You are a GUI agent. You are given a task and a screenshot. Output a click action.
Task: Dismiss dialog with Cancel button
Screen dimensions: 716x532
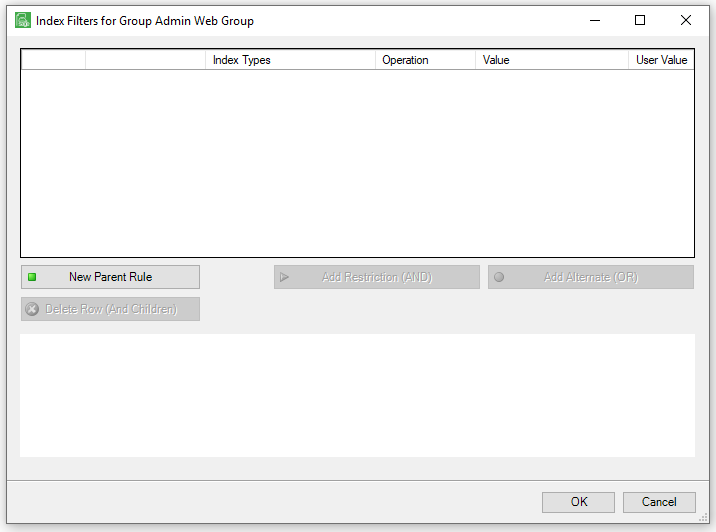659,502
